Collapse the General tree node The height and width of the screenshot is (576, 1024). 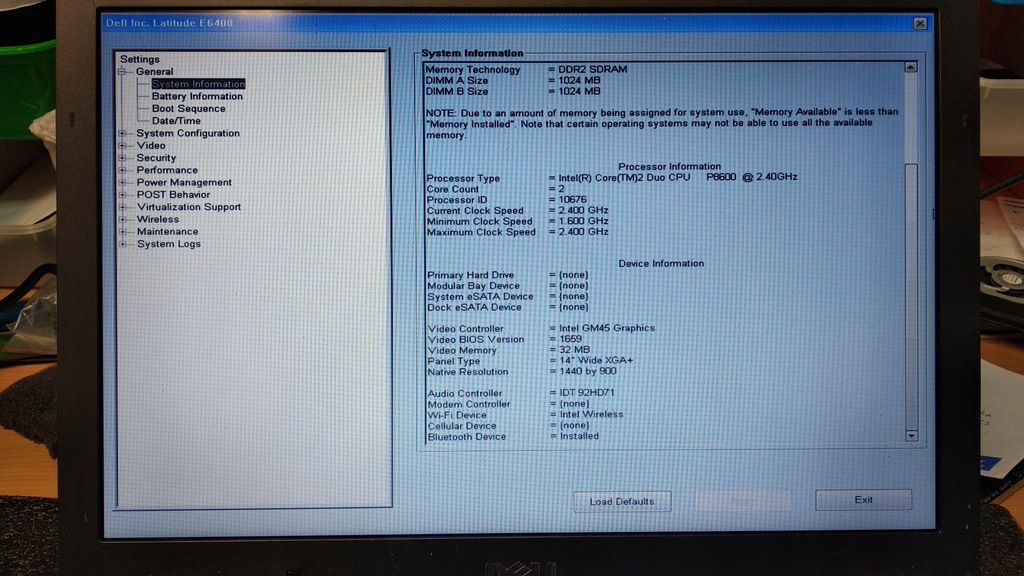pos(122,71)
